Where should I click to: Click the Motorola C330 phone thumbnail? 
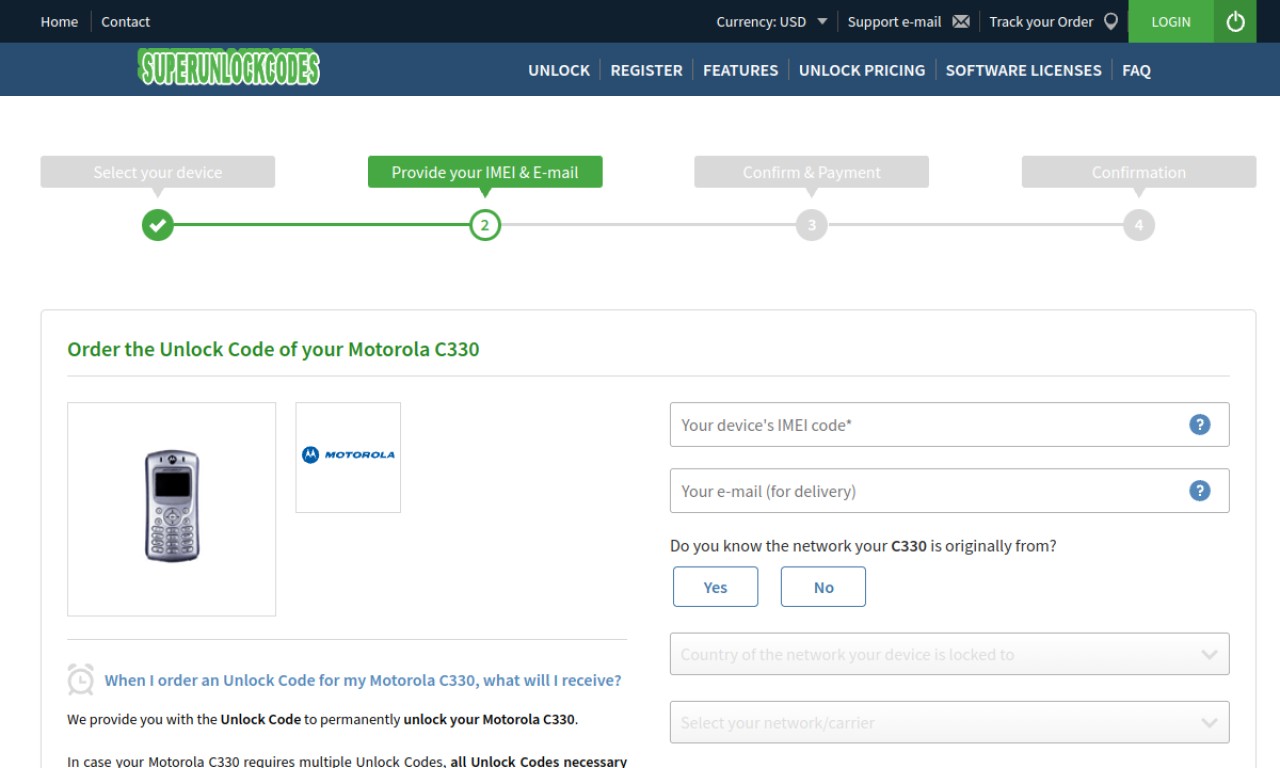click(172, 509)
